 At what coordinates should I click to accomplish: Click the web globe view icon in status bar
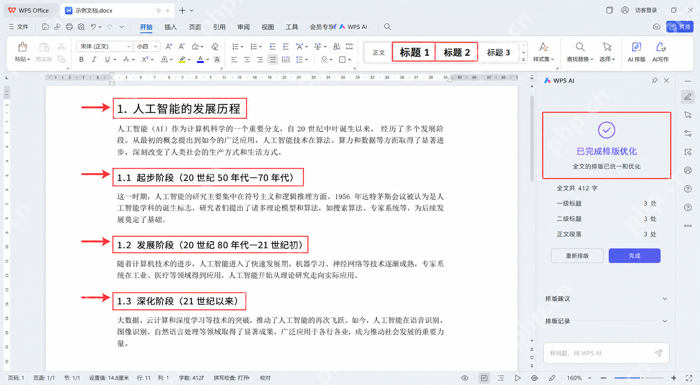[534, 378]
